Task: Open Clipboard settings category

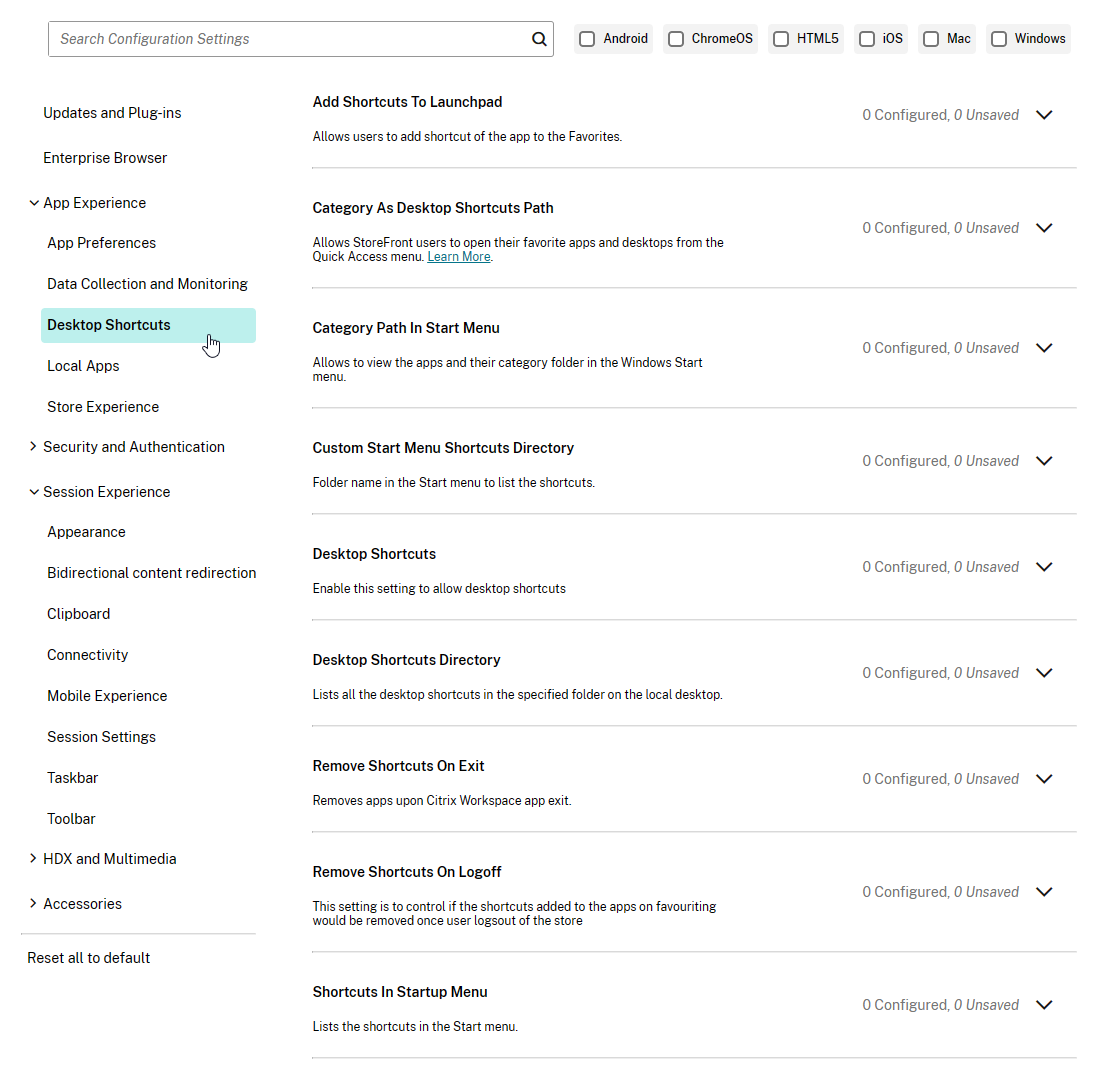Action: click(x=78, y=614)
